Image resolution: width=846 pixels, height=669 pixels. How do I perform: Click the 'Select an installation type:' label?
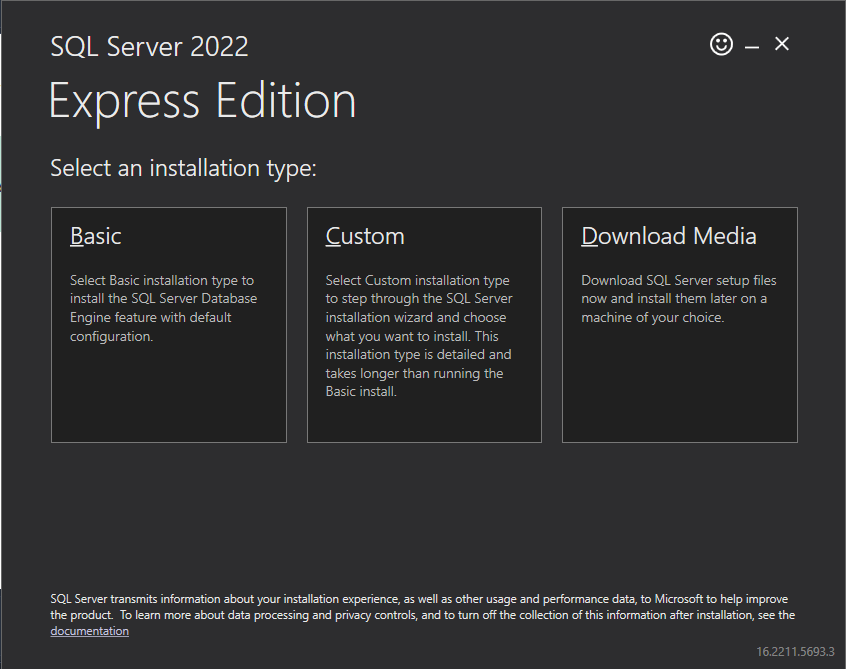183,168
